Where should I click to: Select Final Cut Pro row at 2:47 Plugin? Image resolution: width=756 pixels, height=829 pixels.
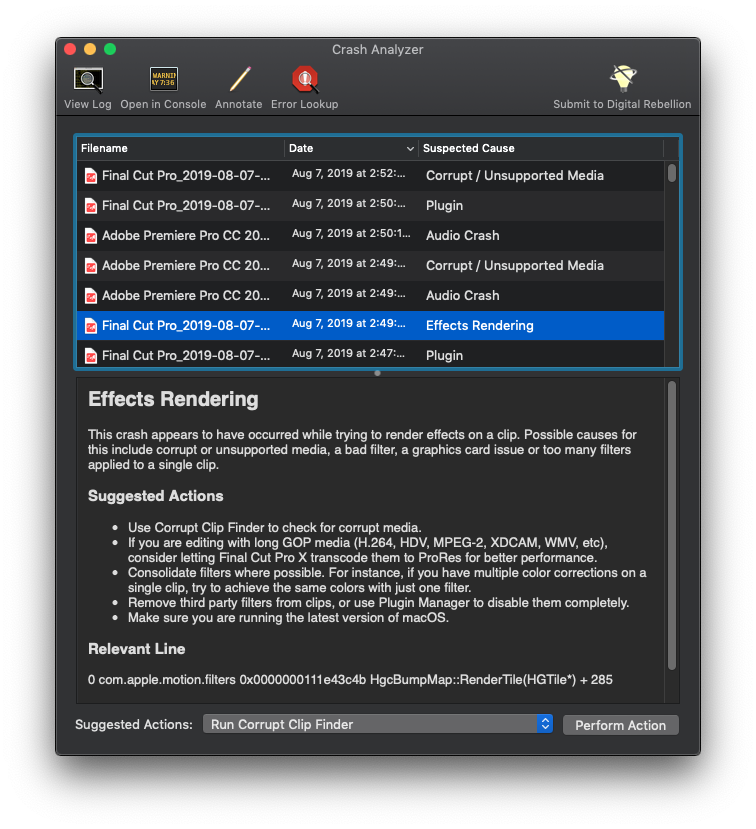tap(370, 354)
